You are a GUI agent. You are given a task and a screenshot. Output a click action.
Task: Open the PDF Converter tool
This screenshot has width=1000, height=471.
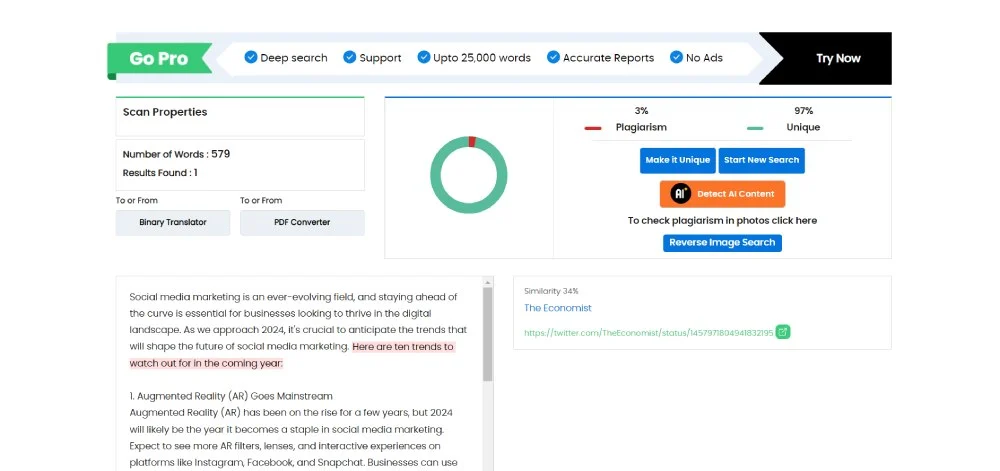pos(302,222)
